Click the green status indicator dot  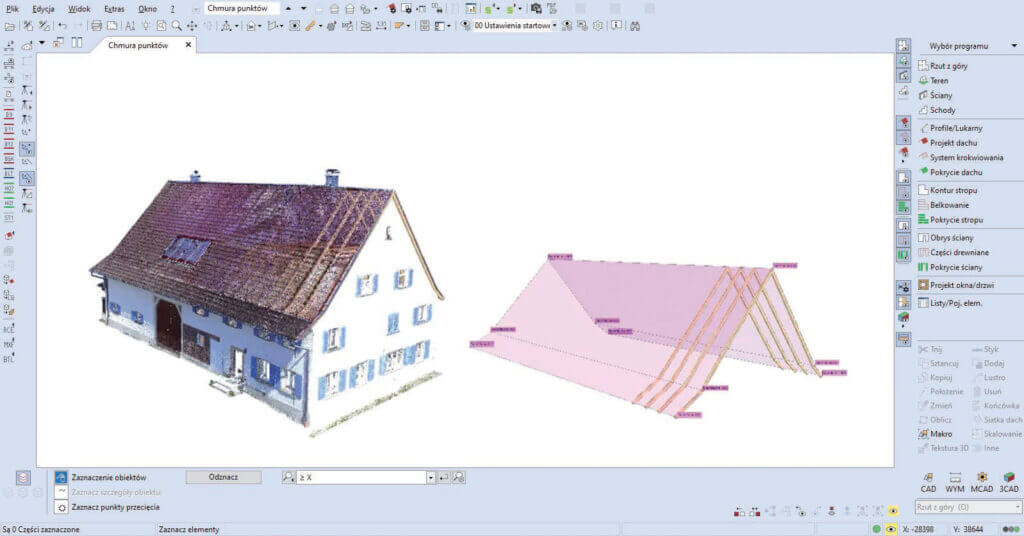click(x=876, y=529)
